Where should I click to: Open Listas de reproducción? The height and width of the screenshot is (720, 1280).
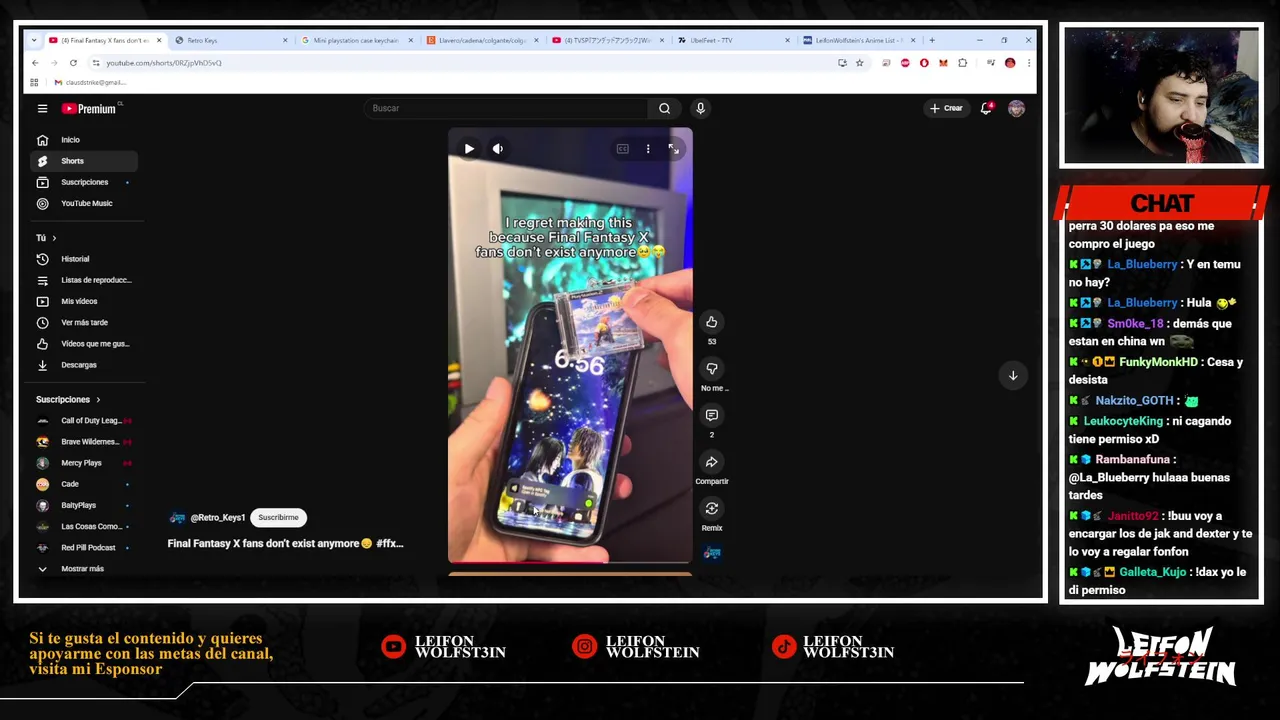(x=84, y=280)
